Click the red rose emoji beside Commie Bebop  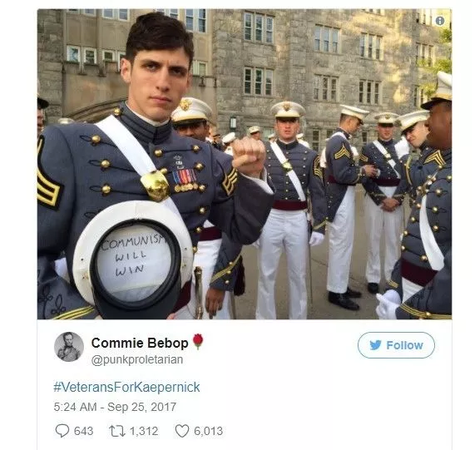tap(198, 341)
